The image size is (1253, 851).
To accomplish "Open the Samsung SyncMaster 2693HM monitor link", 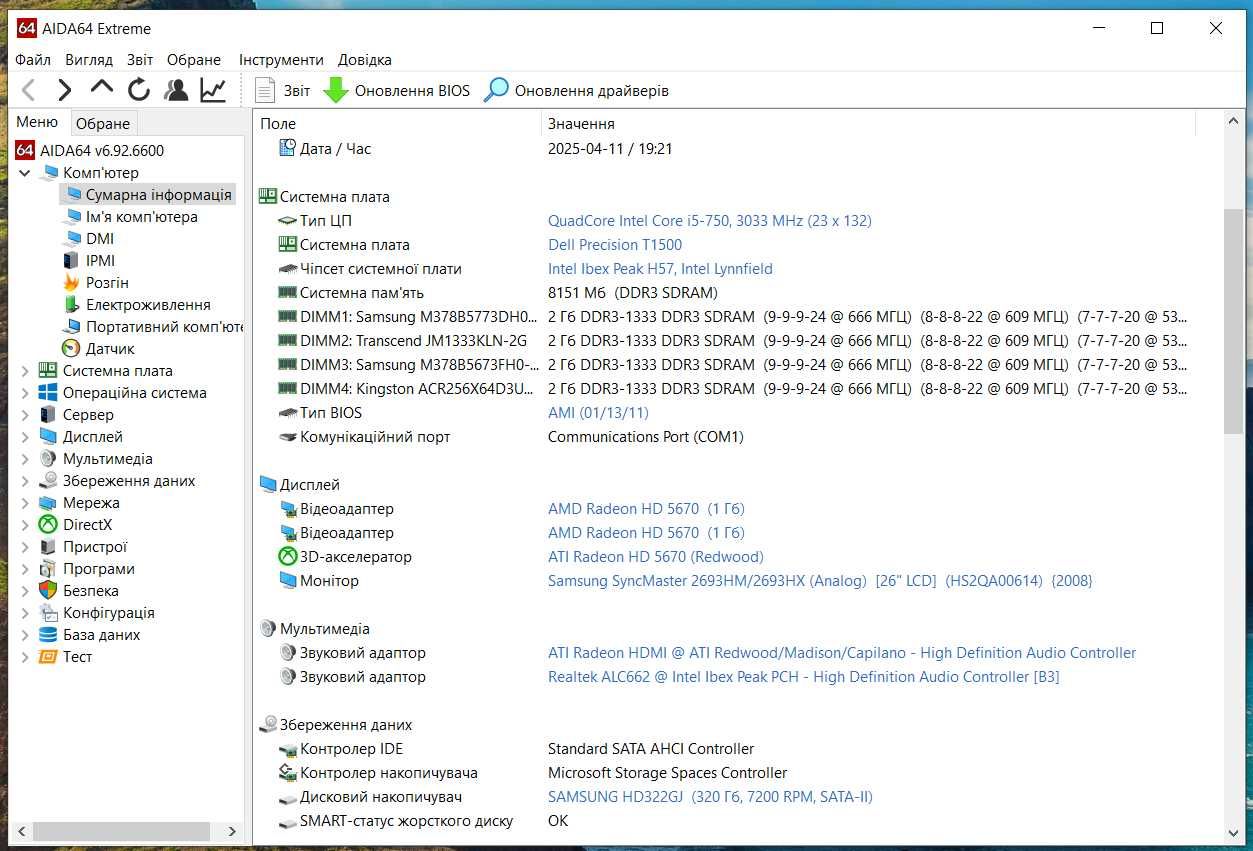I will [x=820, y=580].
